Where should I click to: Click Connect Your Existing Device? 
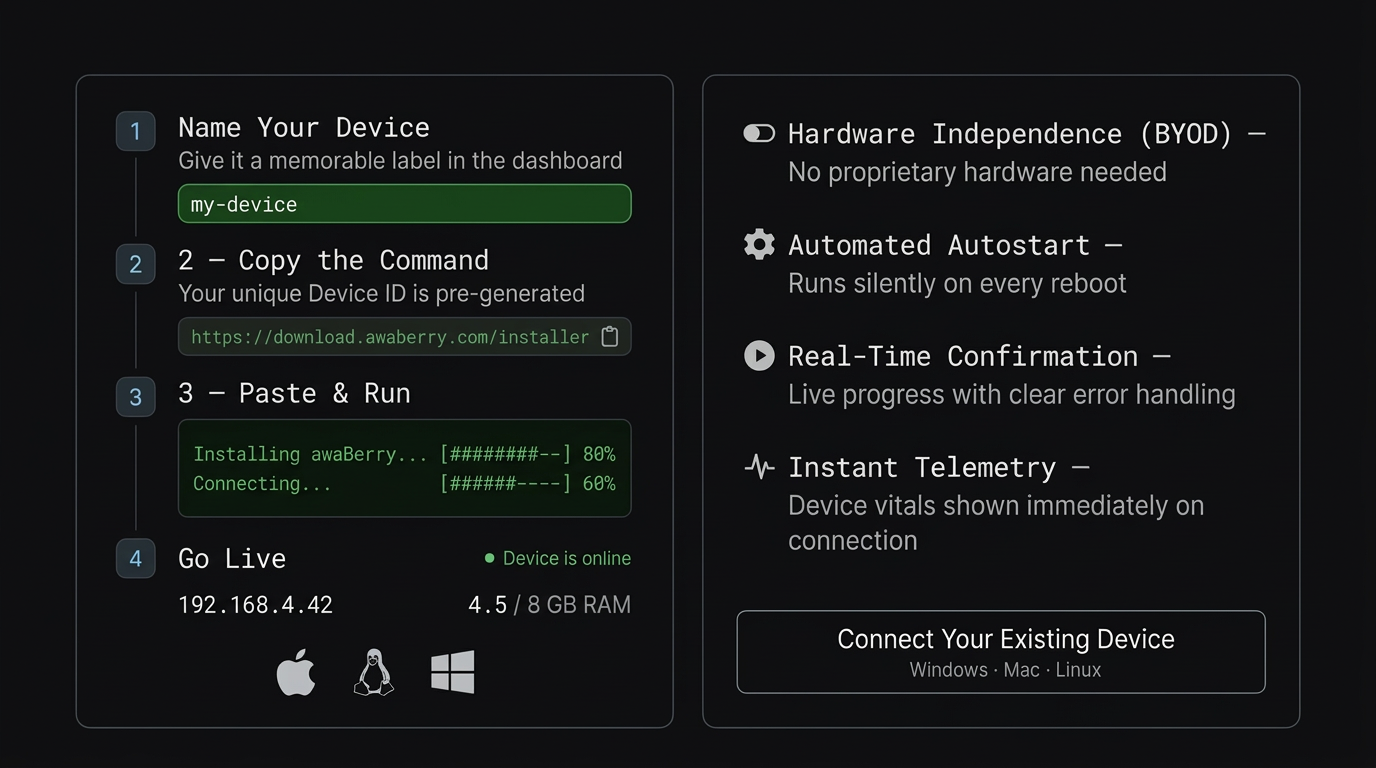(1001, 651)
